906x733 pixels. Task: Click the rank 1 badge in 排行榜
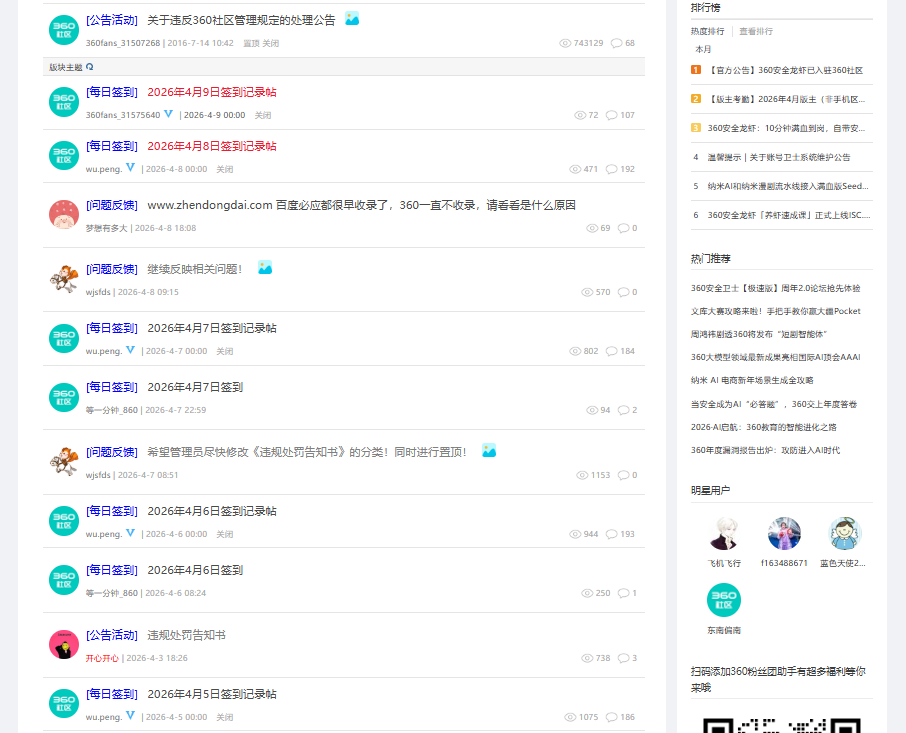pyautogui.click(x=696, y=70)
